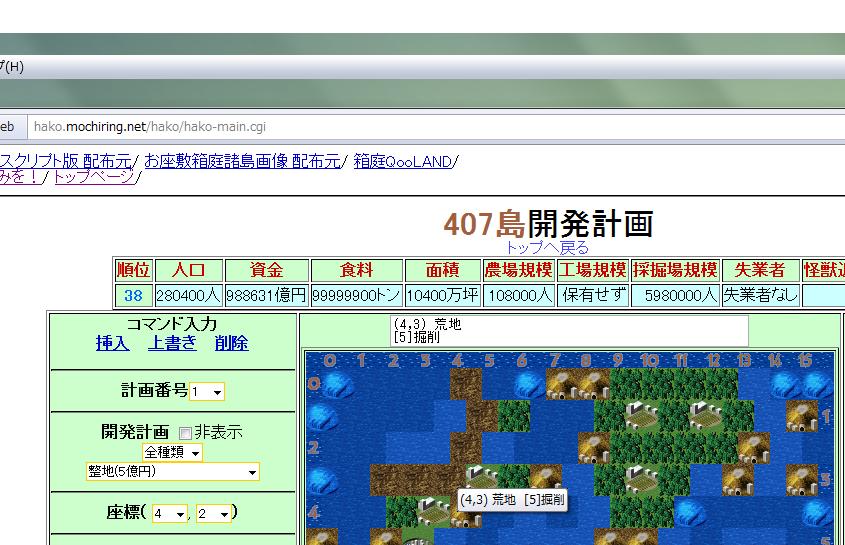Click the funds value 988631億円

(266, 295)
